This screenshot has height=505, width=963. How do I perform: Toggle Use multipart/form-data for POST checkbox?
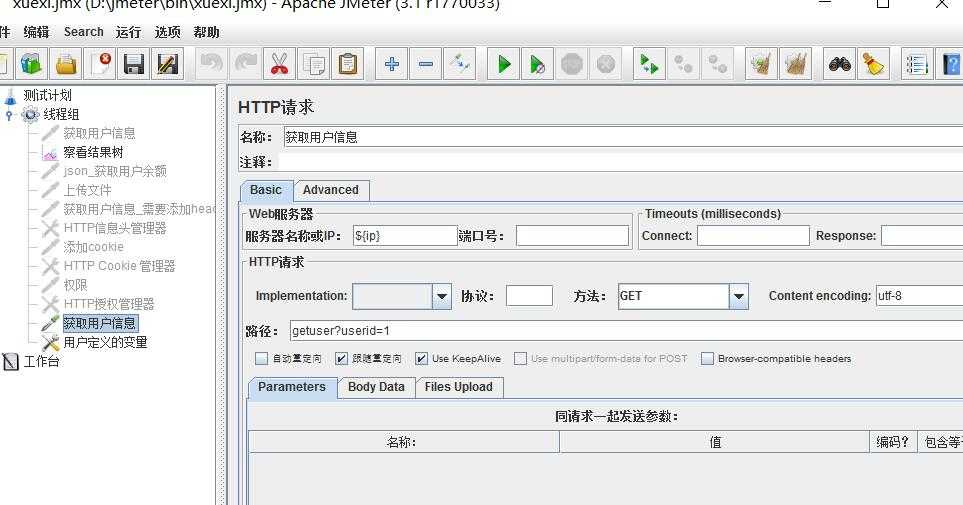click(x=520, y=358)
